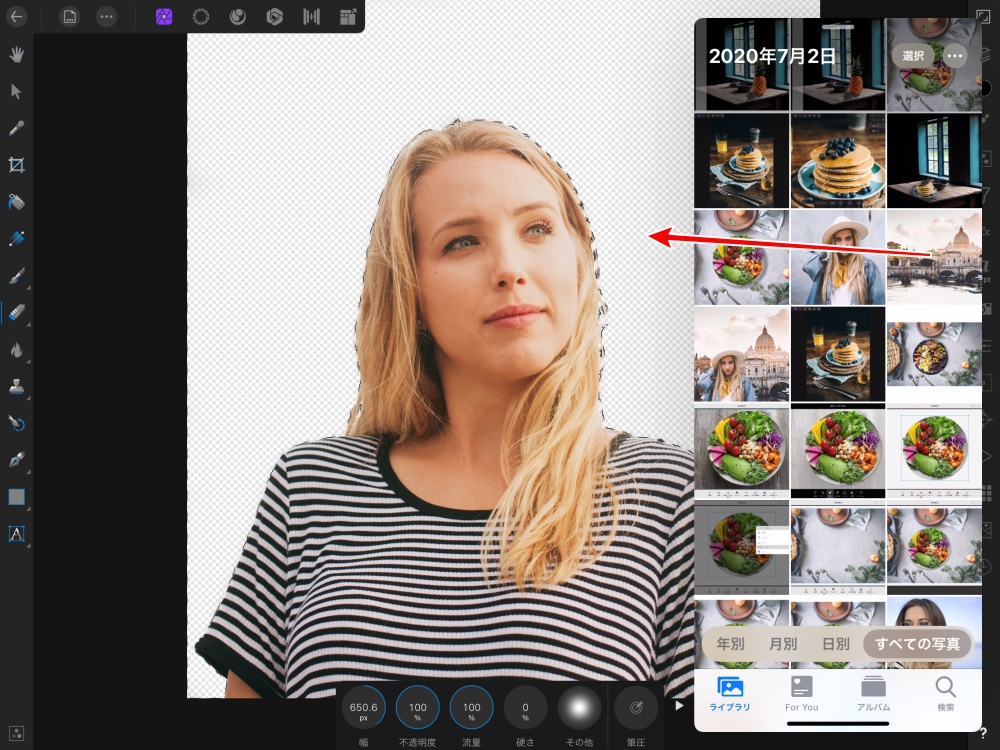Open the 検索 search tab
Viewport: 1000px width, 750px height.
(x=945, y=694)
